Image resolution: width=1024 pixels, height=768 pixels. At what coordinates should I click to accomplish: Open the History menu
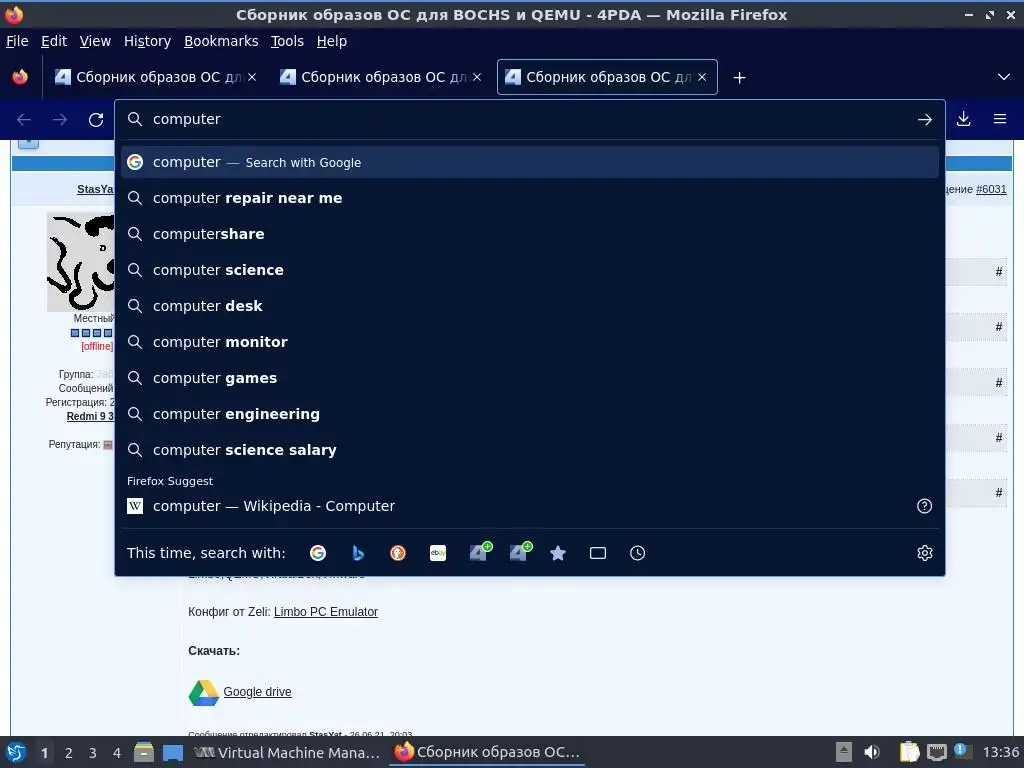(147, 41)
